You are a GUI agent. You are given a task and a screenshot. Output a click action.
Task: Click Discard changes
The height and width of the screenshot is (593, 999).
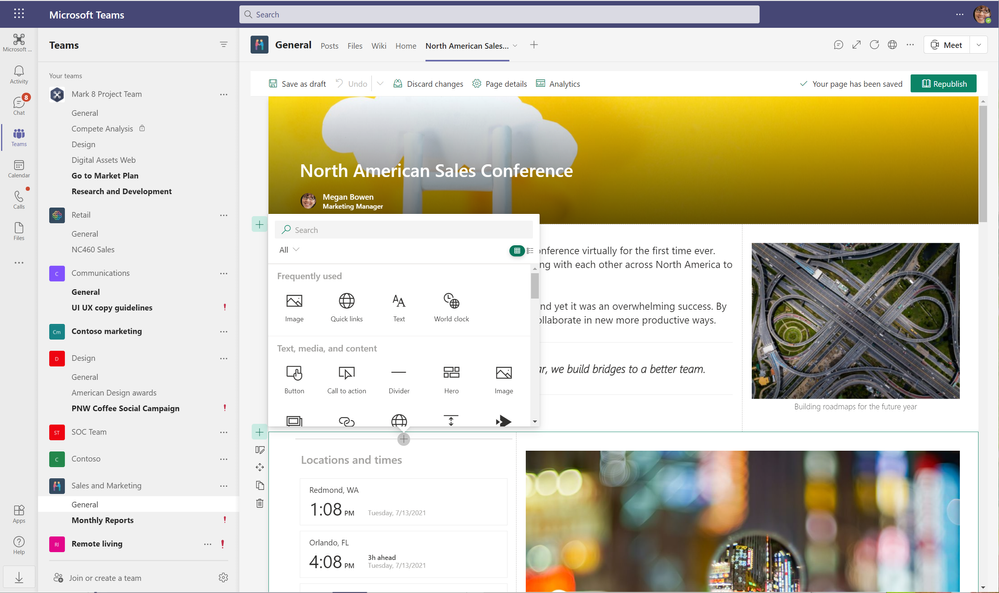[x=428, y=83]
